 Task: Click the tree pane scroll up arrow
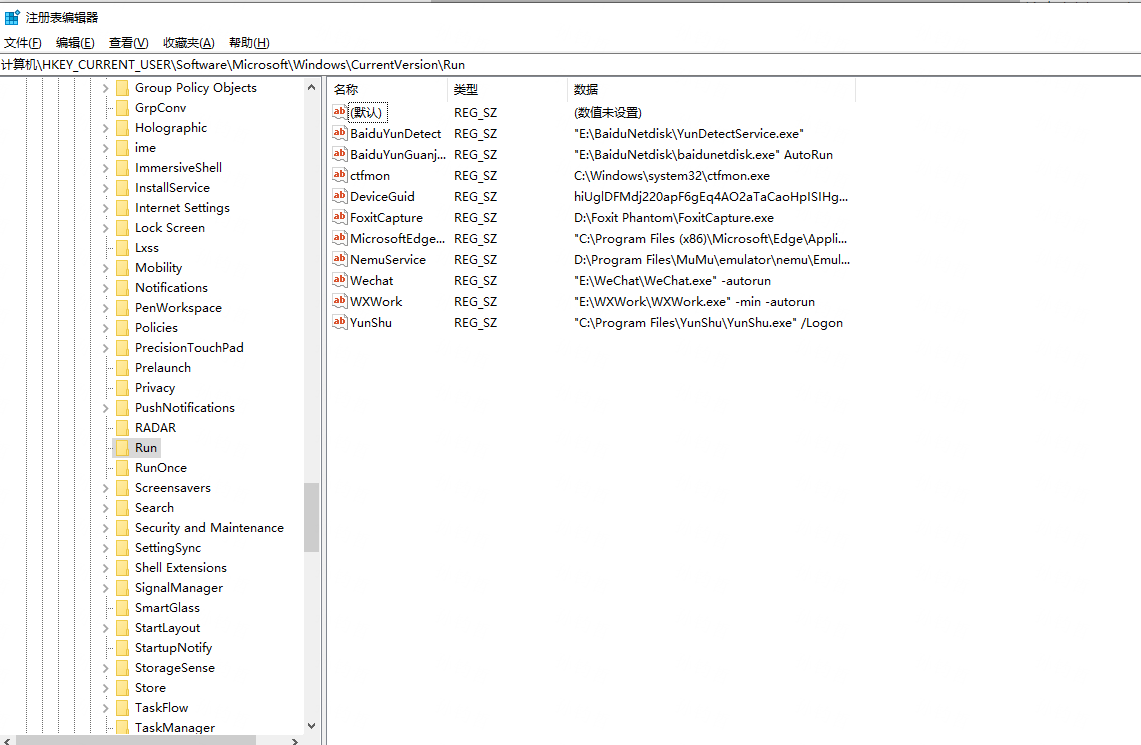[x=311, y=87]
